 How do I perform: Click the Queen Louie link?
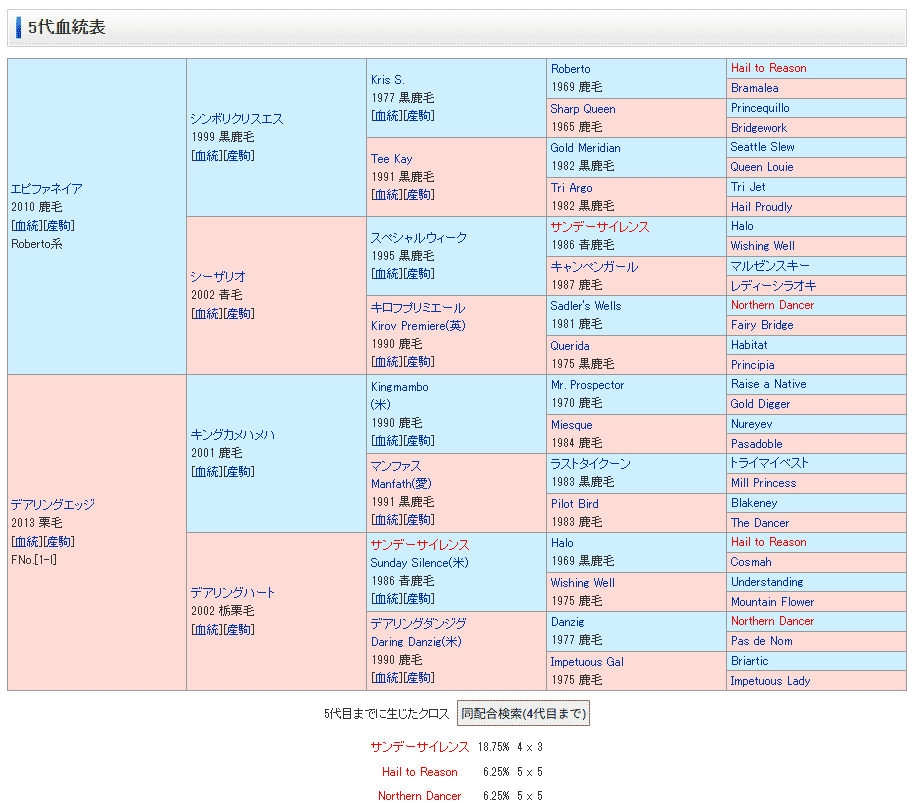[x=762, y=167]
